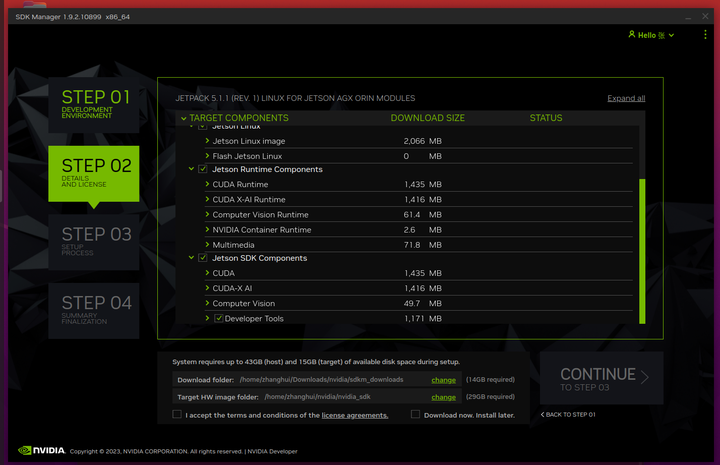Expand NVIDIA Container Runtime row
Screen dimensions: 720x465
[x=207, y=230]
